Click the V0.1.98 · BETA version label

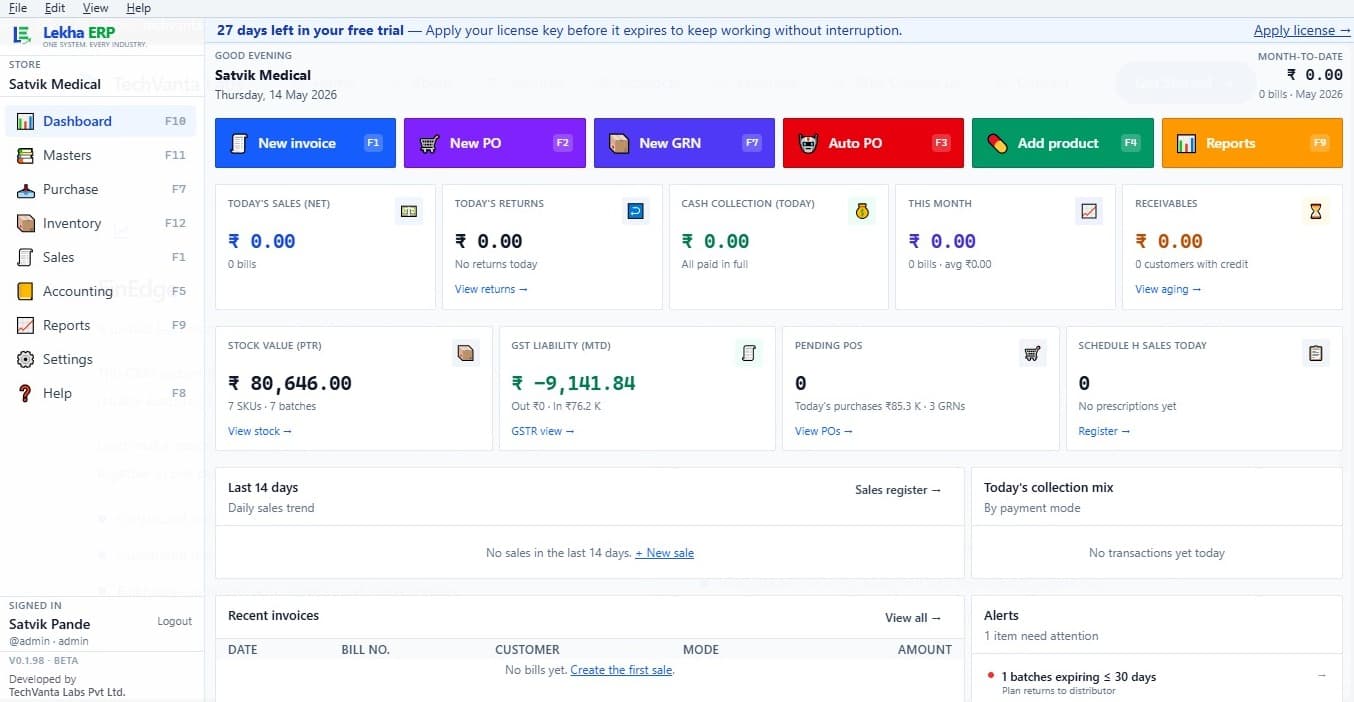click(44, 661)
